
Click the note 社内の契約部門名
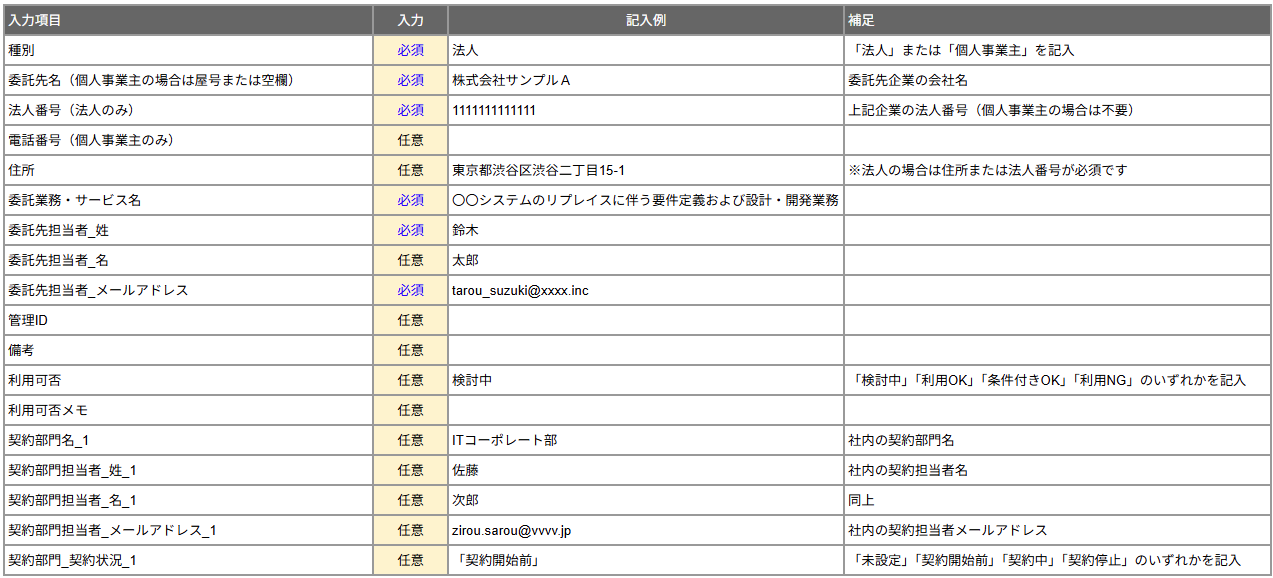tap(900, 440)
